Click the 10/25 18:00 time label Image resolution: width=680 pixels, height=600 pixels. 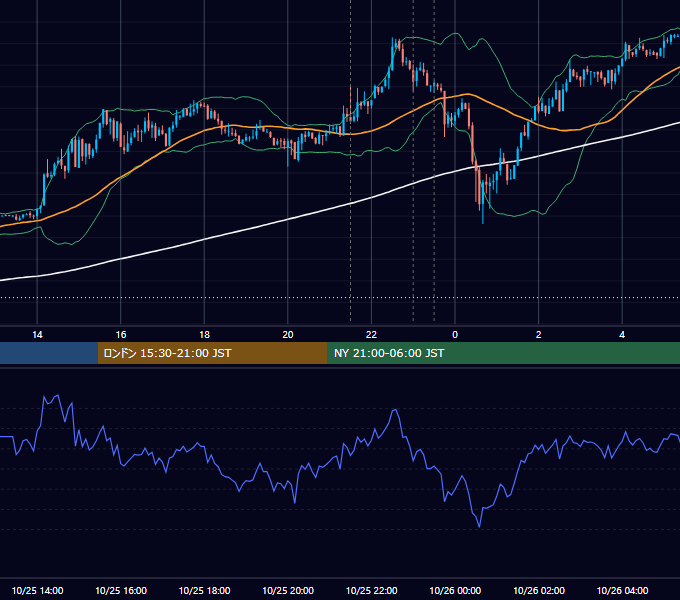click(204, 590)
